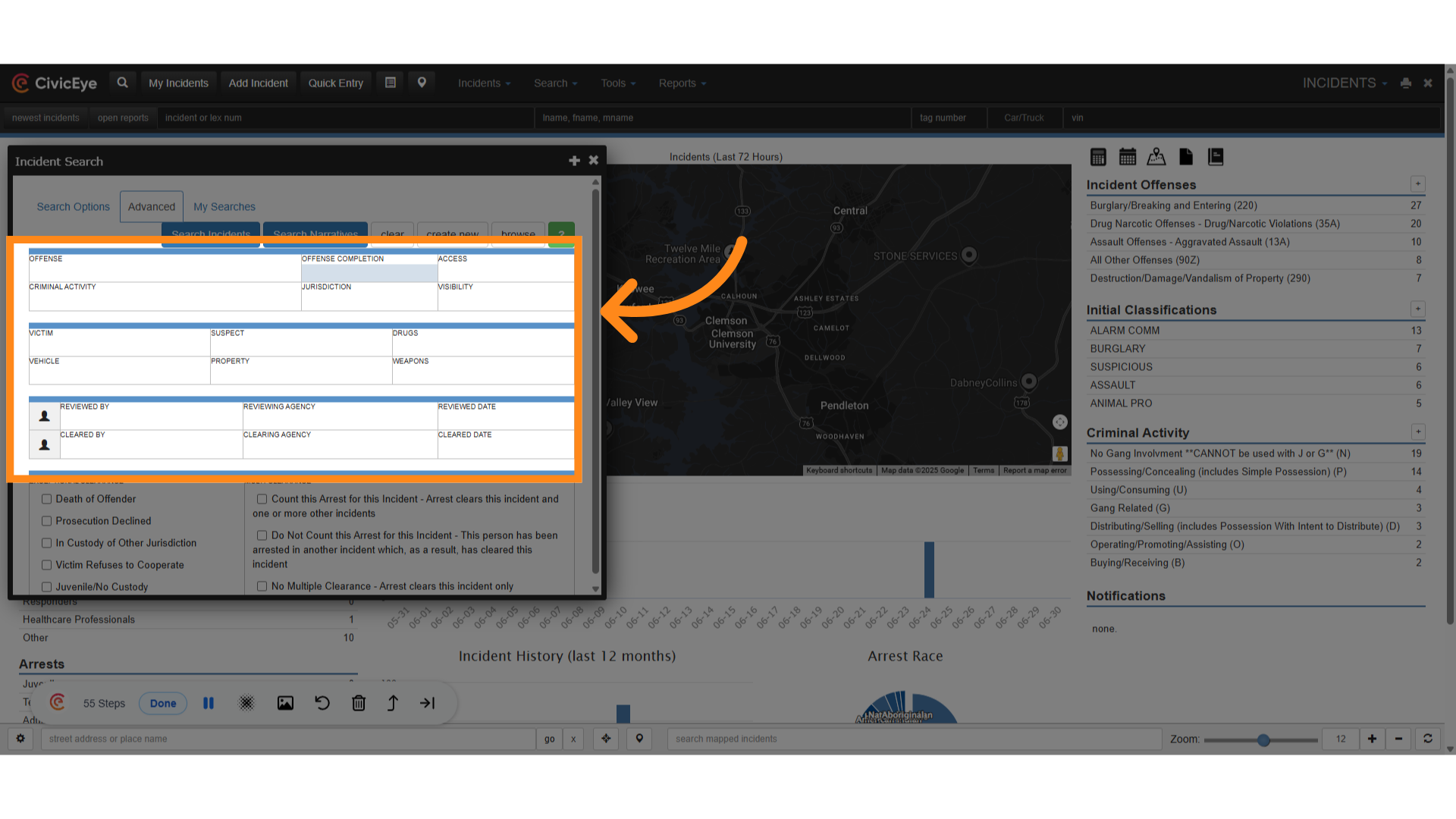Image resolution: width=1456 pixels, height=819 pixels.
Task: Click the My Incidents button
Action: 178,83
